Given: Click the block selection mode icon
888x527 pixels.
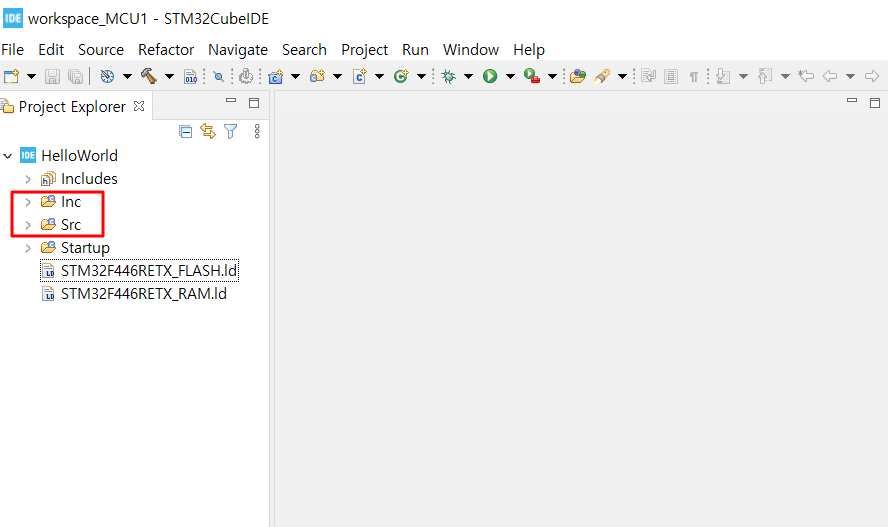Looking at the screenshot, I should click(x=671, y=76).
